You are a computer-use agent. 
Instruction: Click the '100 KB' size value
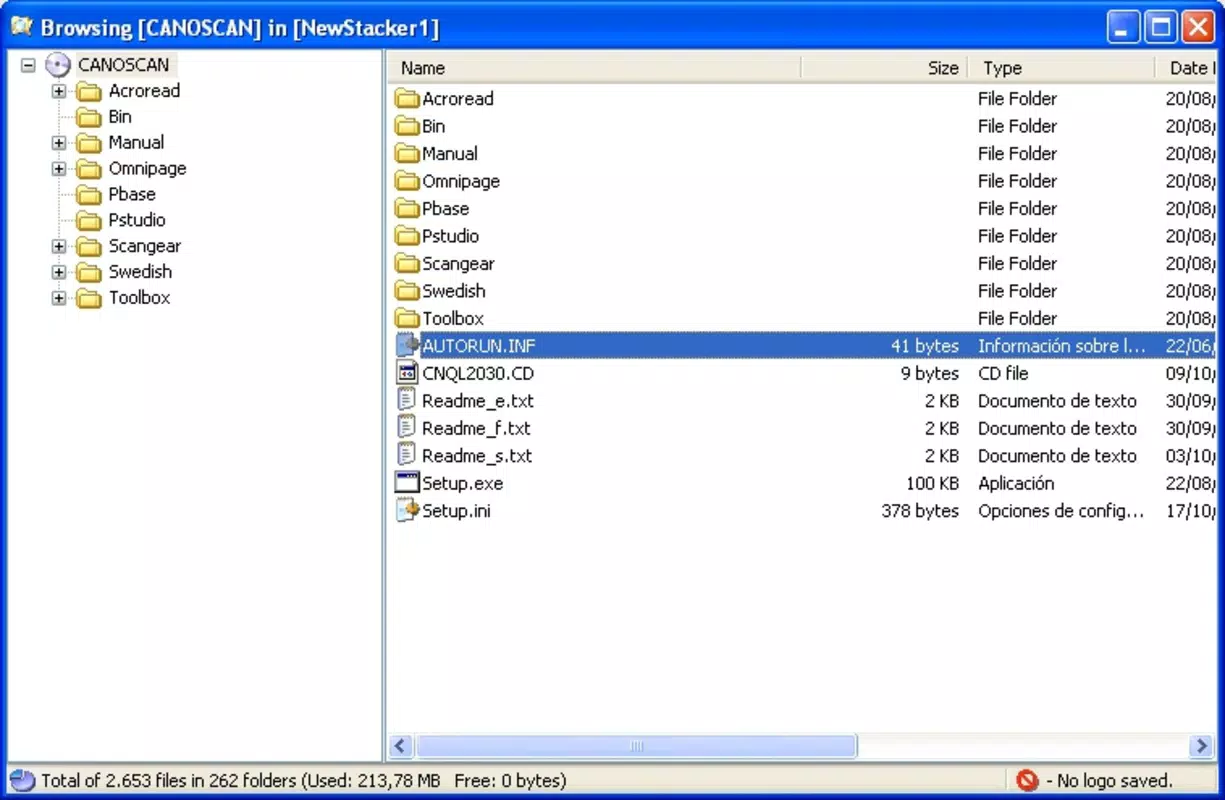[x=933, y=483]
